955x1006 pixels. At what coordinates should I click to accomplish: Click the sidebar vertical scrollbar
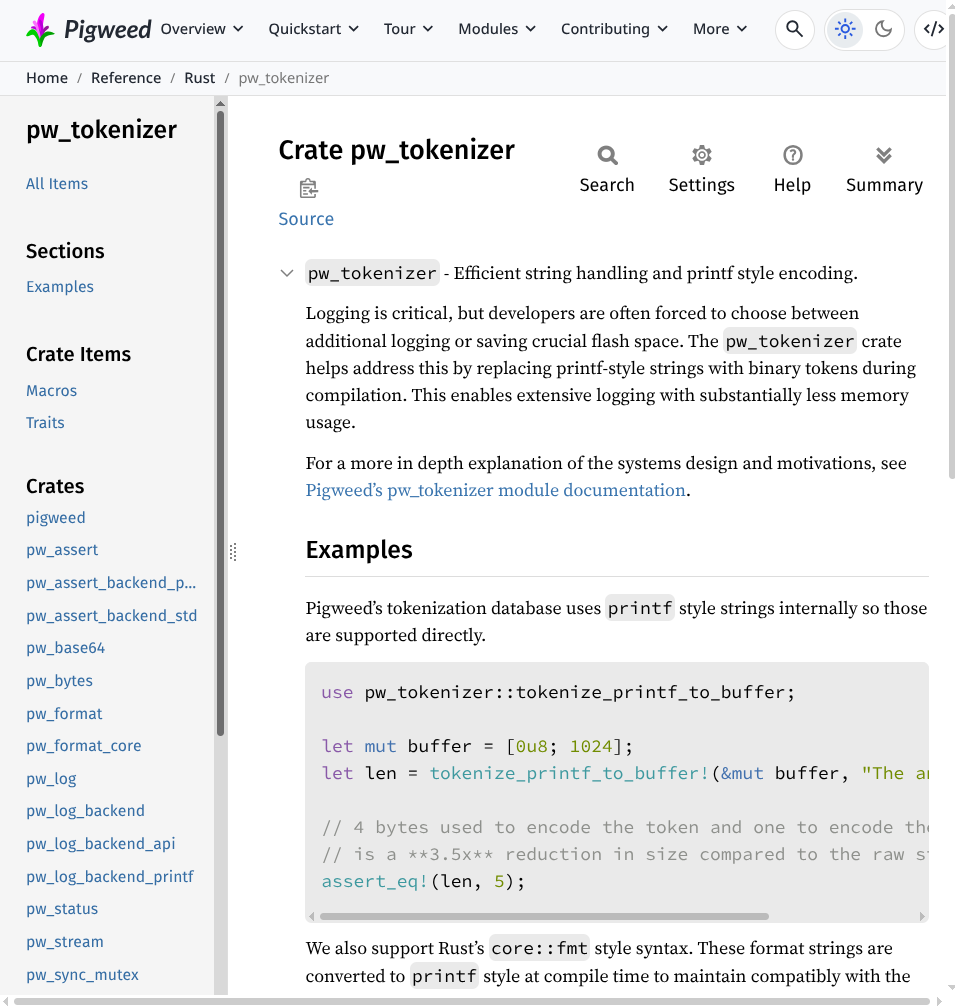(221, 423)
